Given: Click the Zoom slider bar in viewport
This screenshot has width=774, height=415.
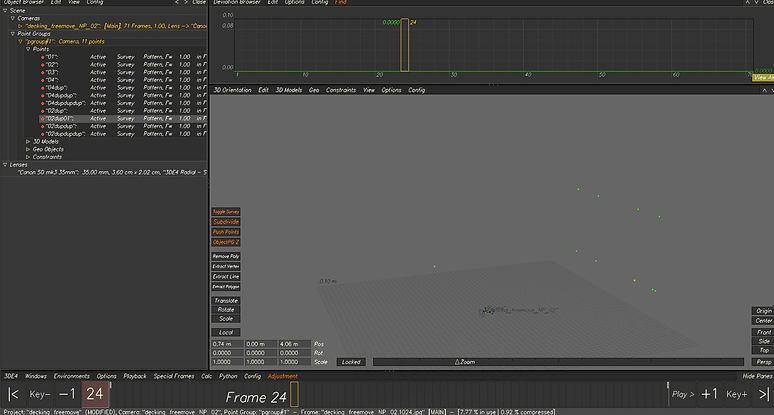Looking at the screenshot, I should pyautogui.click(x=558, y=362).
